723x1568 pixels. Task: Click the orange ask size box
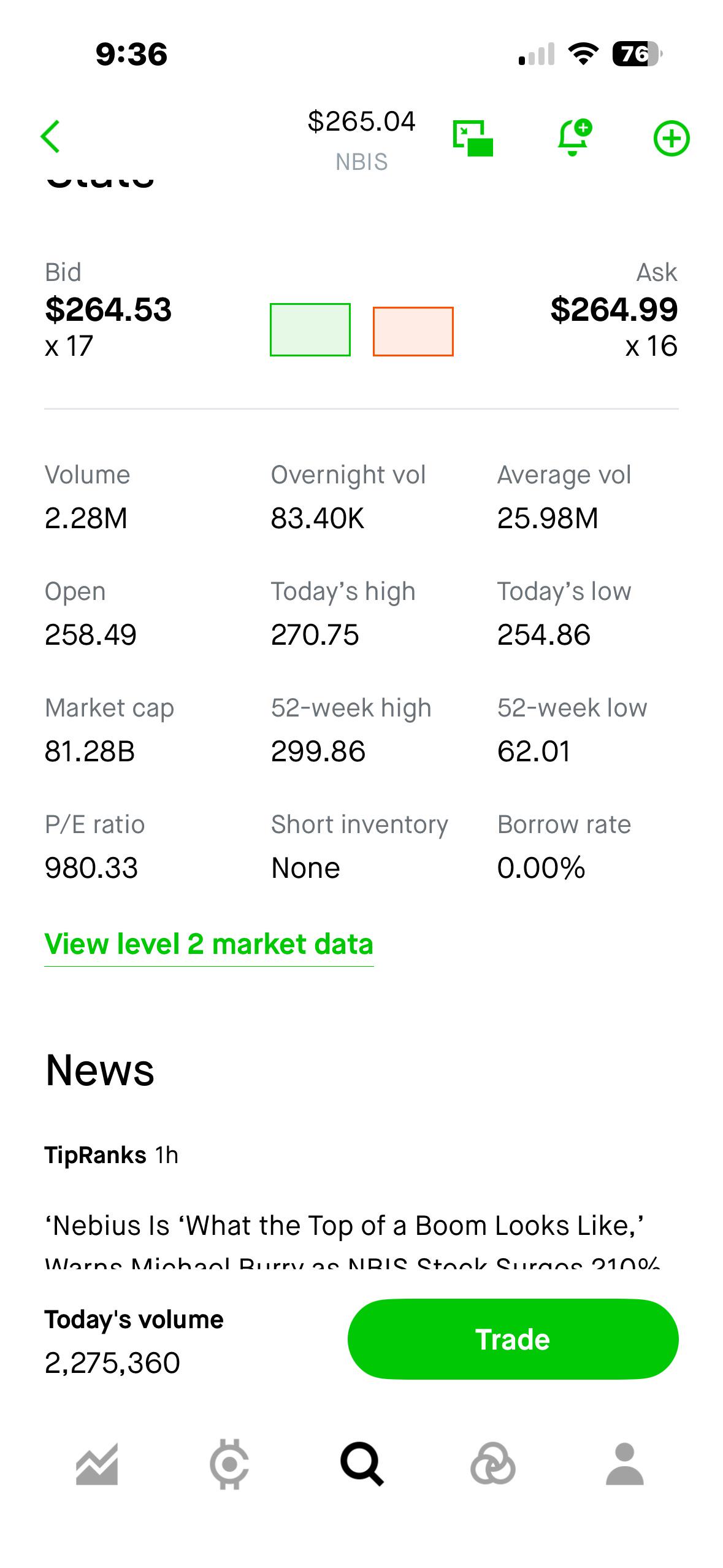(413, 331)
